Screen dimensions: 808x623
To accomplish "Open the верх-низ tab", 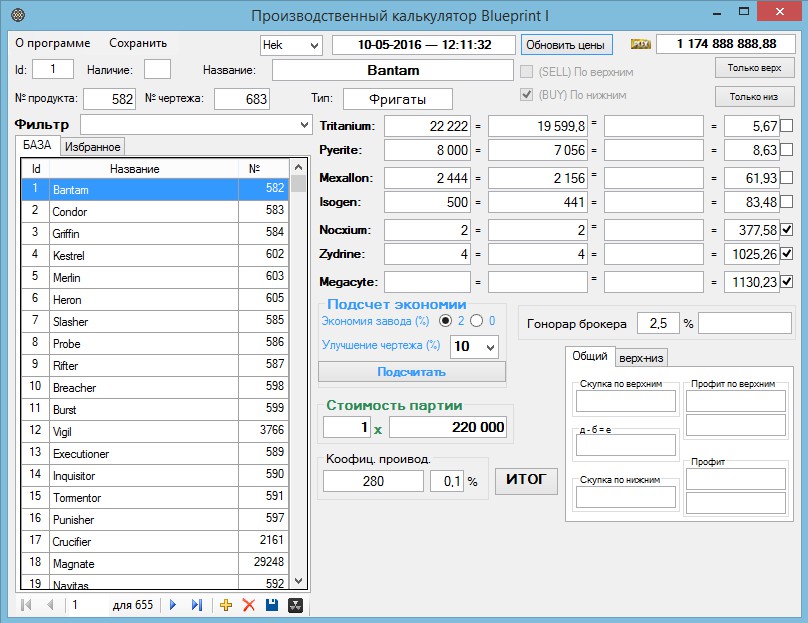I will click(642, 358).
